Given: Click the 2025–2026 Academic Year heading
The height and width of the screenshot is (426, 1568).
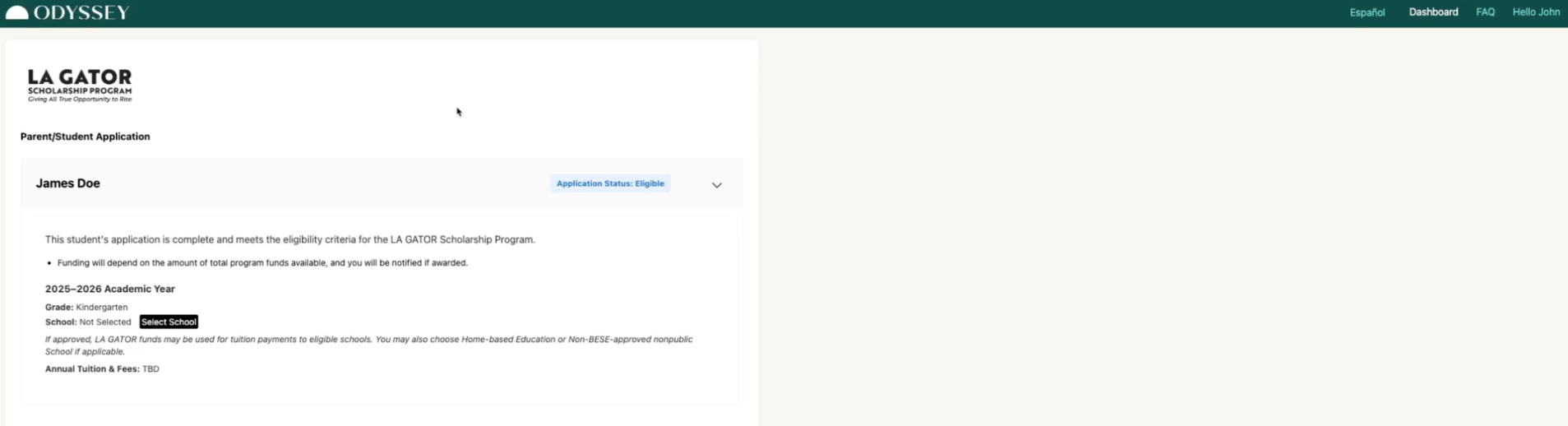Looking at the screenshot, I should point(109,289).
